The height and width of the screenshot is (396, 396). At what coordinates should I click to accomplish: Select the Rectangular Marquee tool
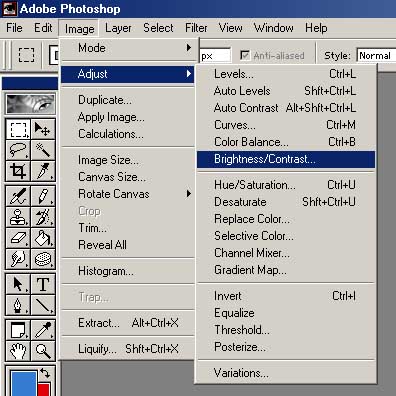click(18, 129)
